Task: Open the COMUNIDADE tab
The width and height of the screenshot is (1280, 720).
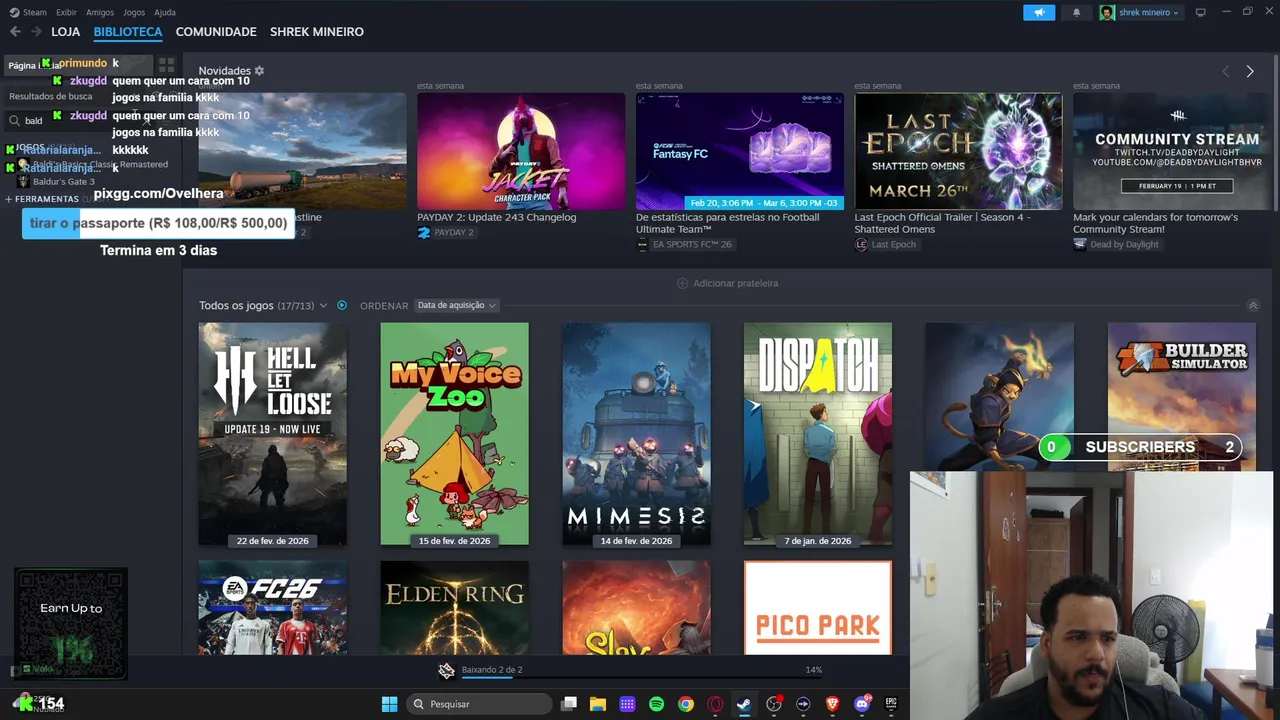Action: point(216,32)
